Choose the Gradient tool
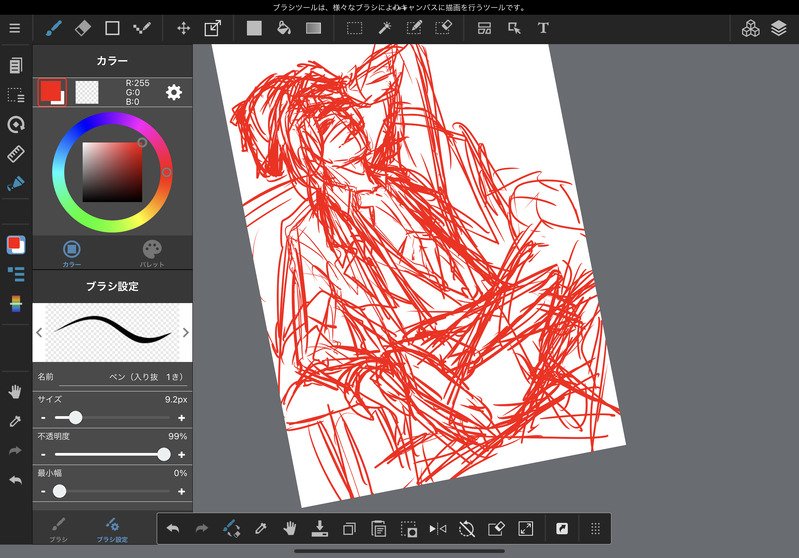 point(313,28)
